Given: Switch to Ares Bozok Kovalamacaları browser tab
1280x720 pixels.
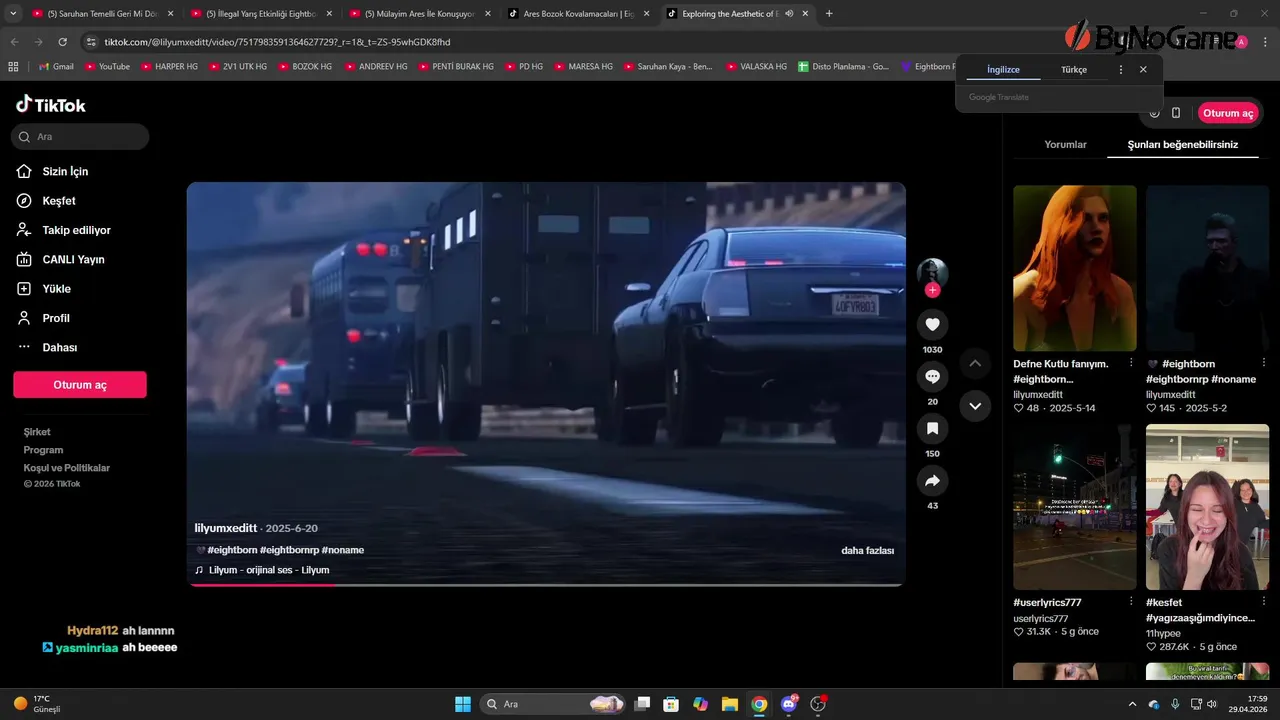Looking at the screenshot, I should [x=578, y=14].
